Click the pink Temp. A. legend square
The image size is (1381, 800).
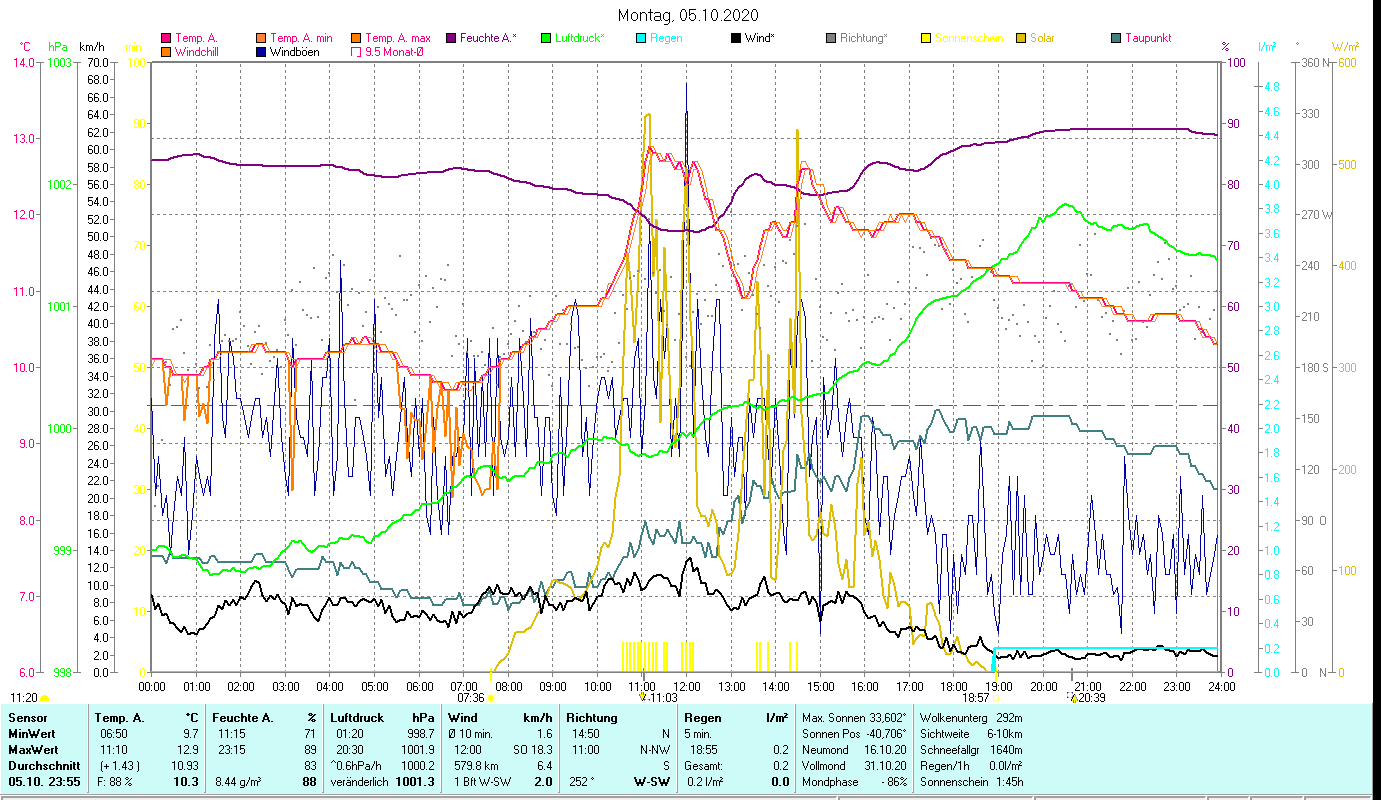[x=166, y=38]
